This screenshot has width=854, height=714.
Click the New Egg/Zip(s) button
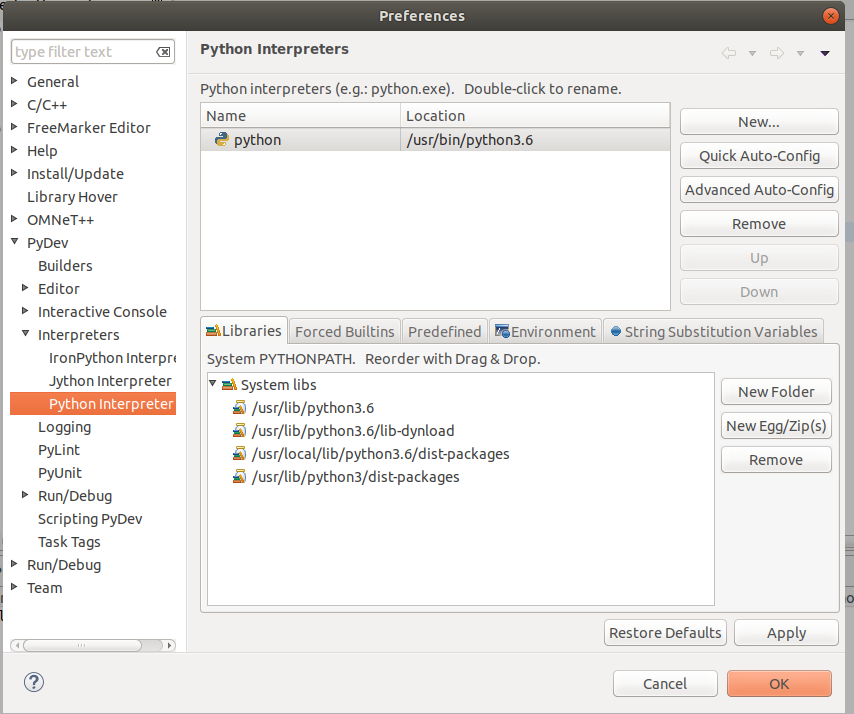pyautogui.click(x=776, y=426)
